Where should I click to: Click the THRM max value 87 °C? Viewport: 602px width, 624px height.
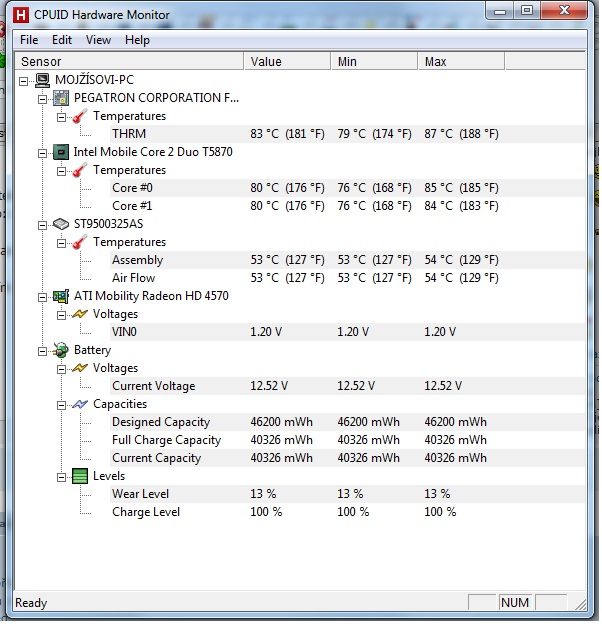tap(461, 134)
